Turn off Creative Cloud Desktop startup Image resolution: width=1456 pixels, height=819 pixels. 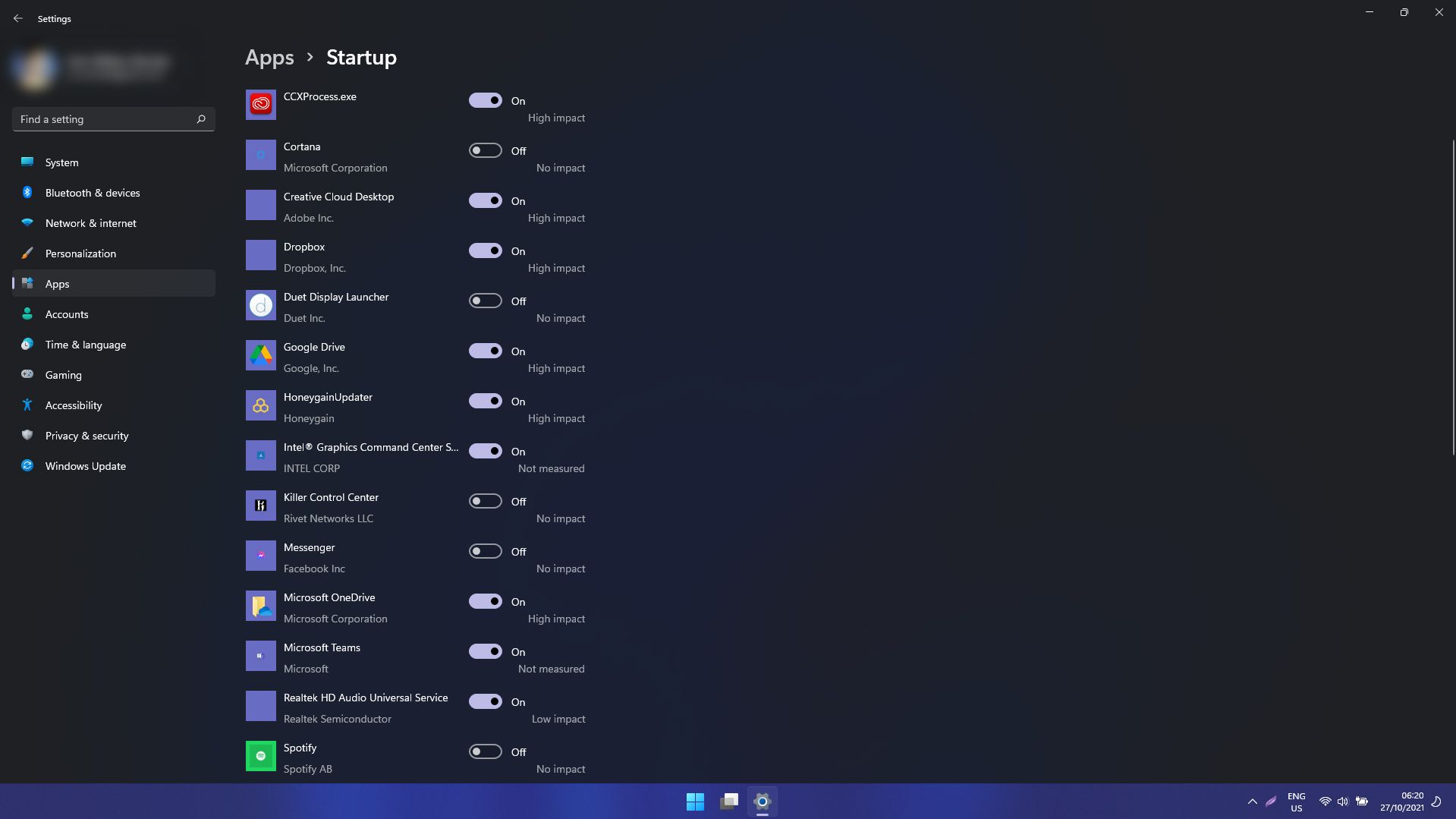click(x=486, y=200)
